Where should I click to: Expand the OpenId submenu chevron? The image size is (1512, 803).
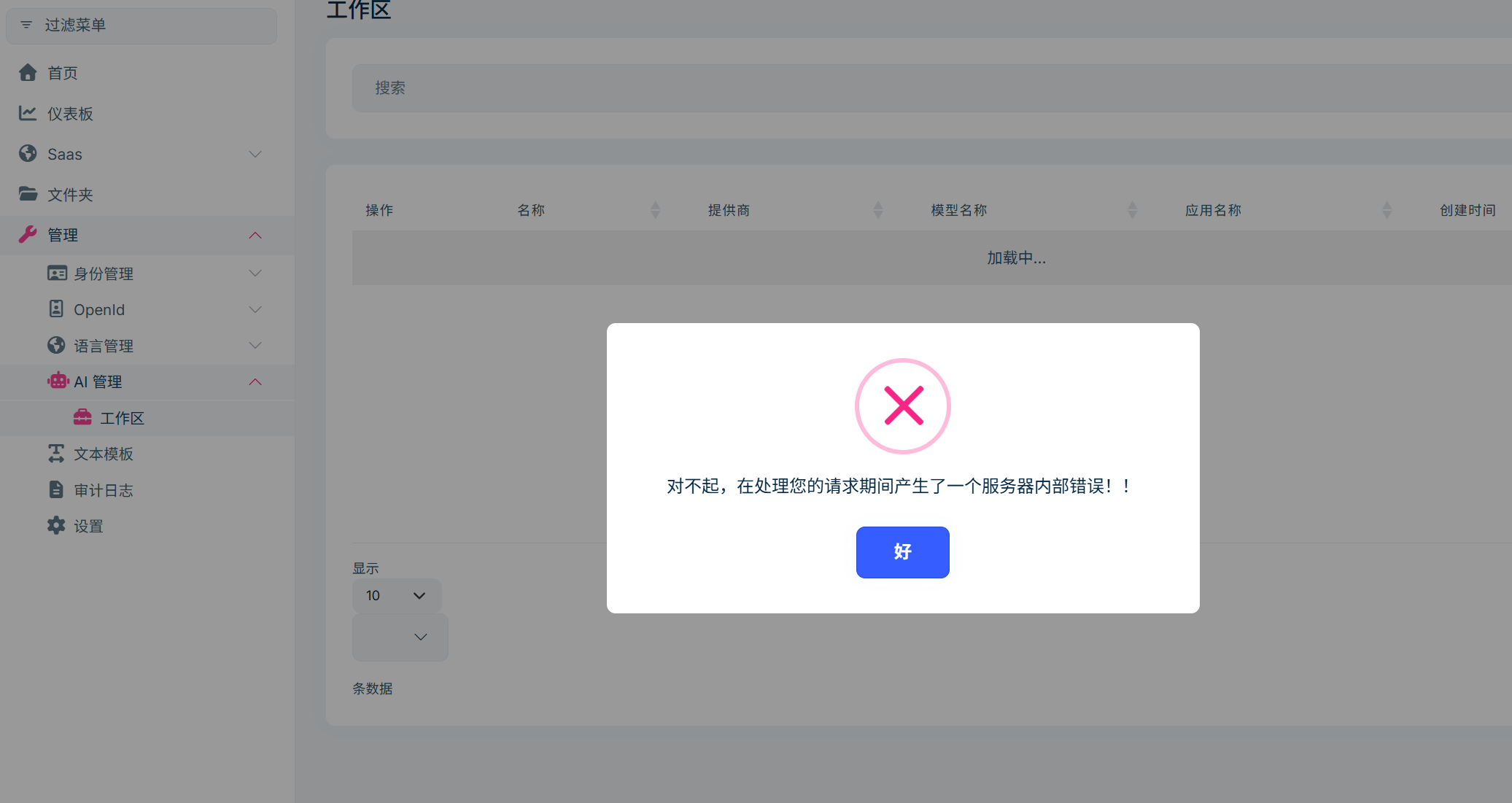(x=255, y=309)
